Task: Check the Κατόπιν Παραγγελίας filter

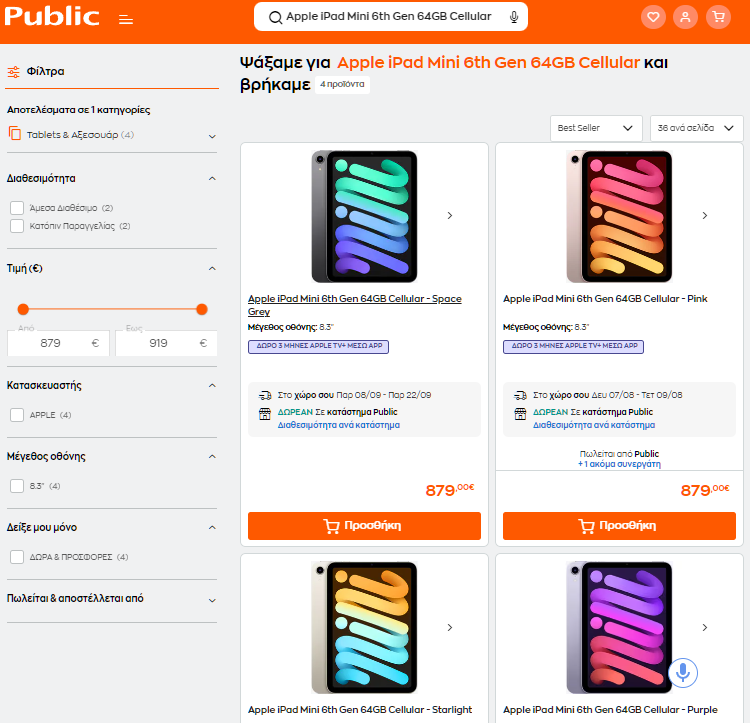Action: click(17, 226)
